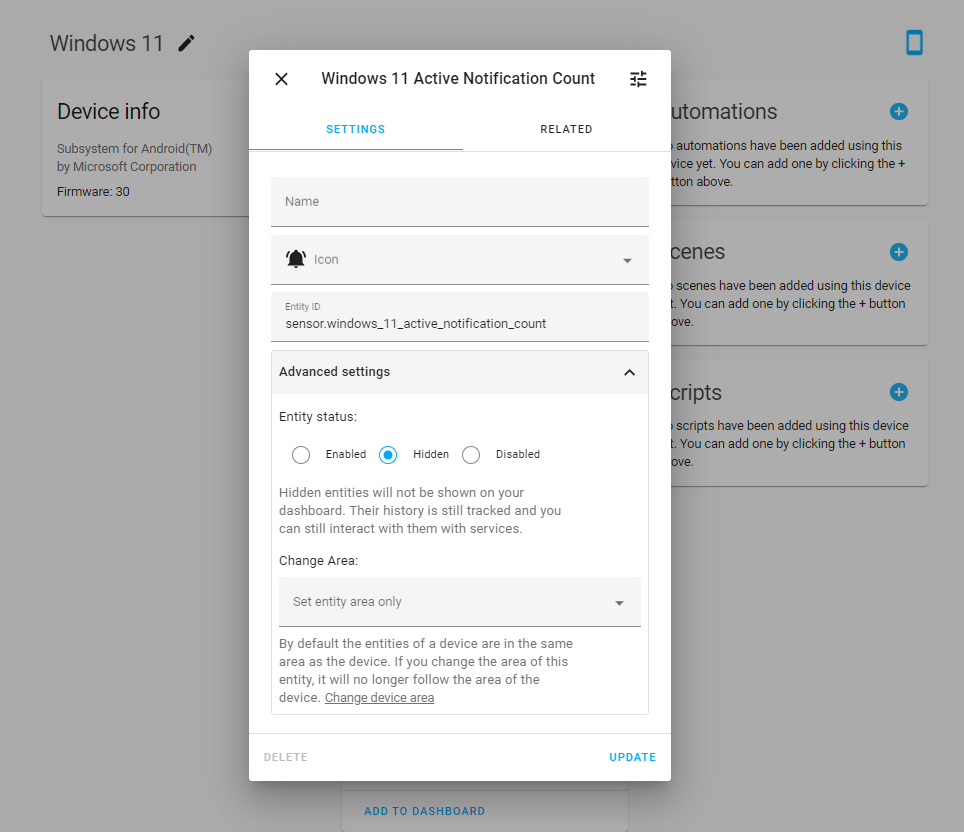Open the Icon picker dropdown arrow
Image resolution: width=964 pixels, height=832 pixels.
point(627,260)
